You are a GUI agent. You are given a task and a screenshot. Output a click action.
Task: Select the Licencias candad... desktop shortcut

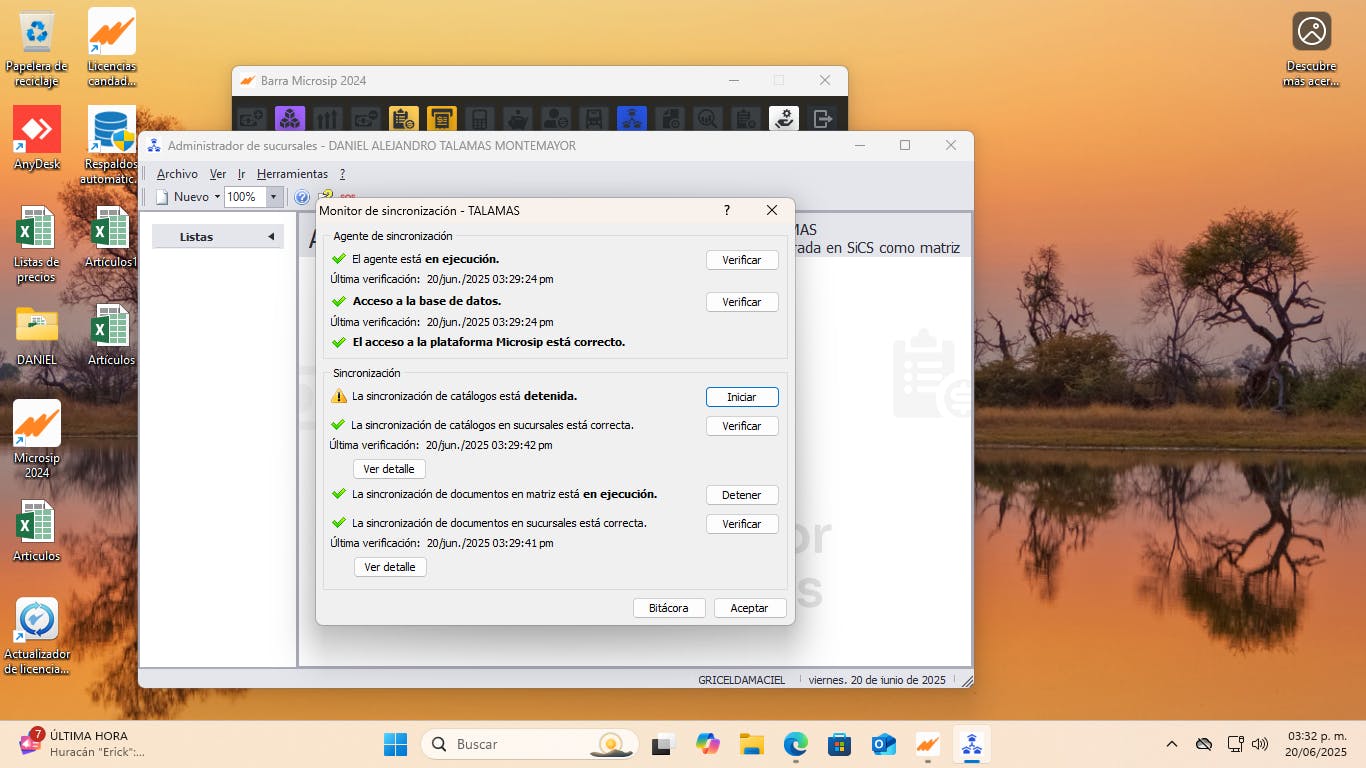point(112,47)
